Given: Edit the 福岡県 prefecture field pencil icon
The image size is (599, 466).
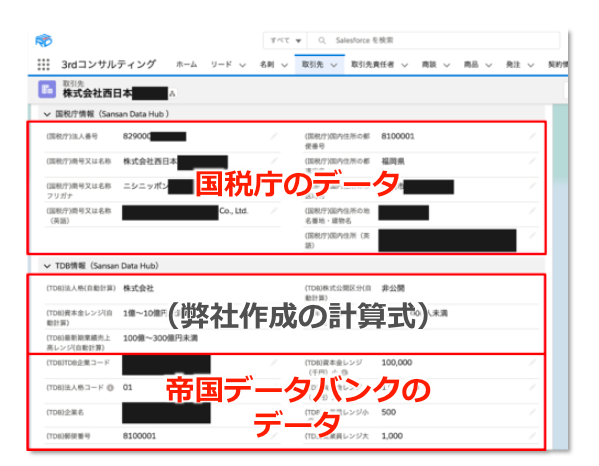Looking at the screenshot, I should click(533, 161).
